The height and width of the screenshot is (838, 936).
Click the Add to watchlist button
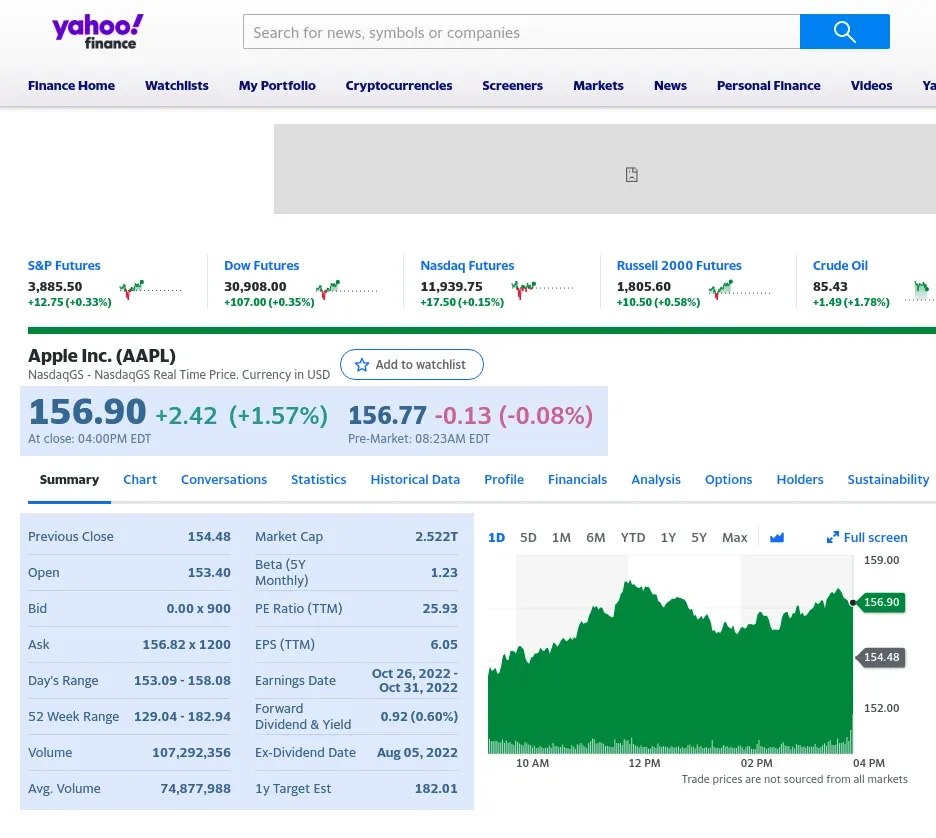tap(411, 365)
